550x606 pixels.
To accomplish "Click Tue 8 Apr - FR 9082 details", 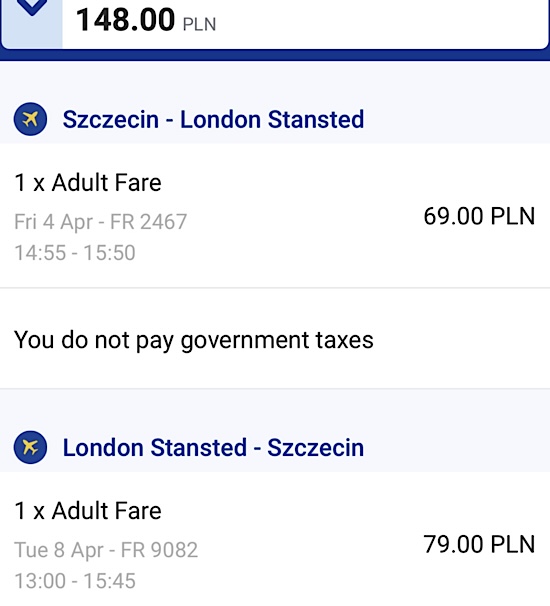I will [x=106, y=550].
